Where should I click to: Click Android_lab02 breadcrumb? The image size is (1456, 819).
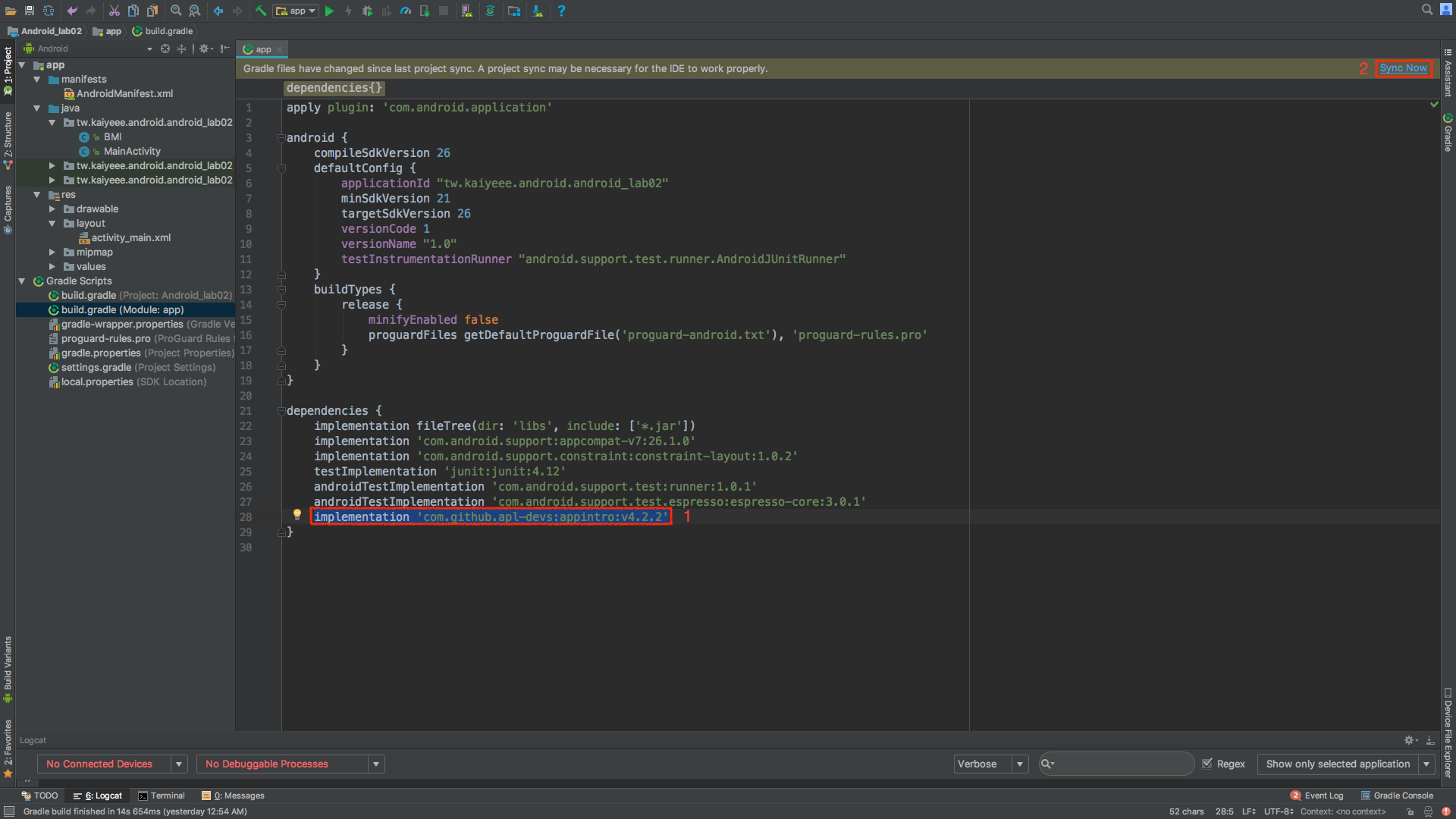tap(45, 31)
